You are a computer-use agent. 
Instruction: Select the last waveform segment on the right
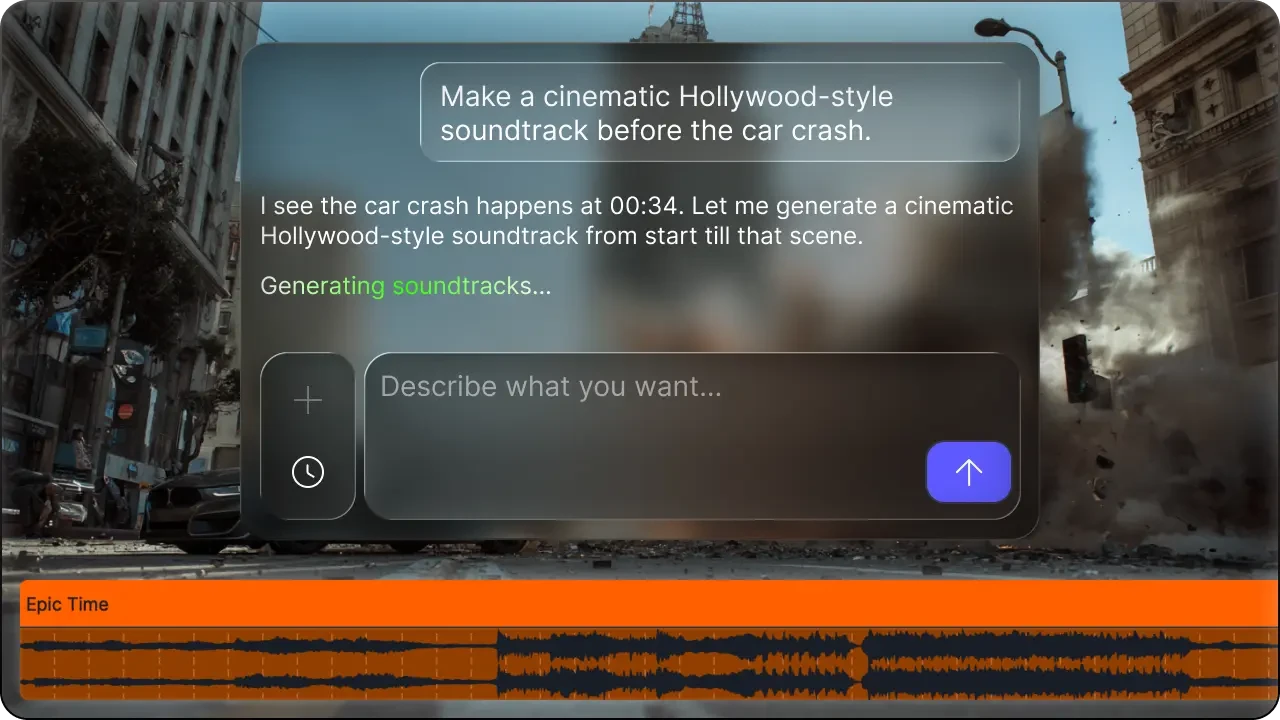[x=1068, y=664]
